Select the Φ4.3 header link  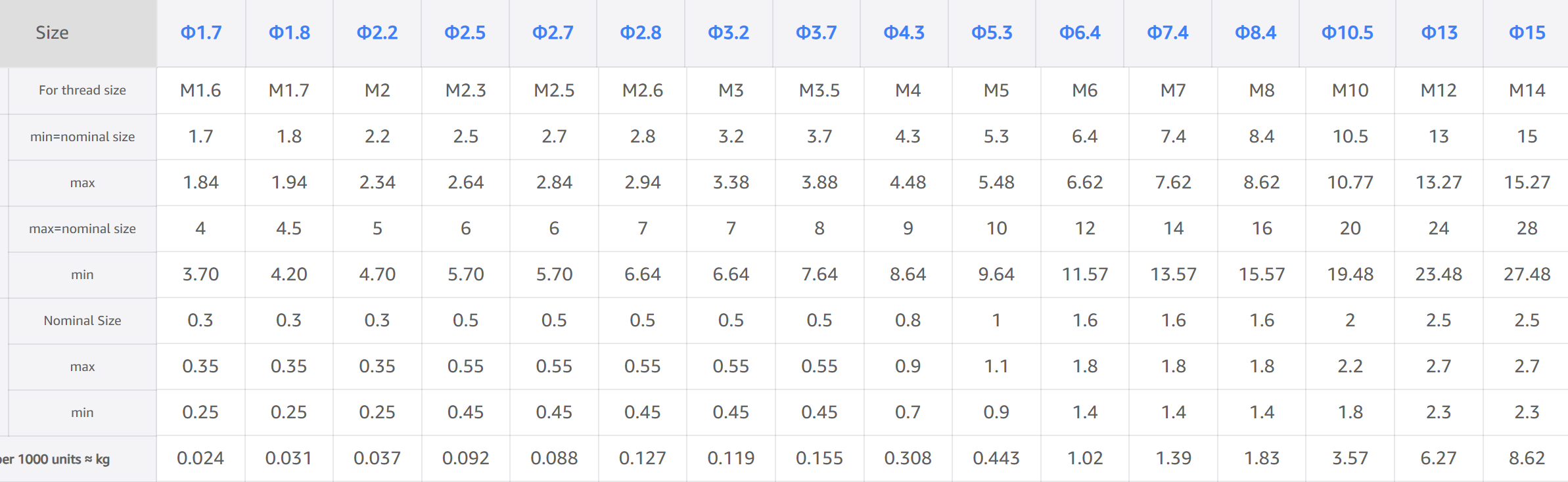pyautogui.click(x=904, y=33)
